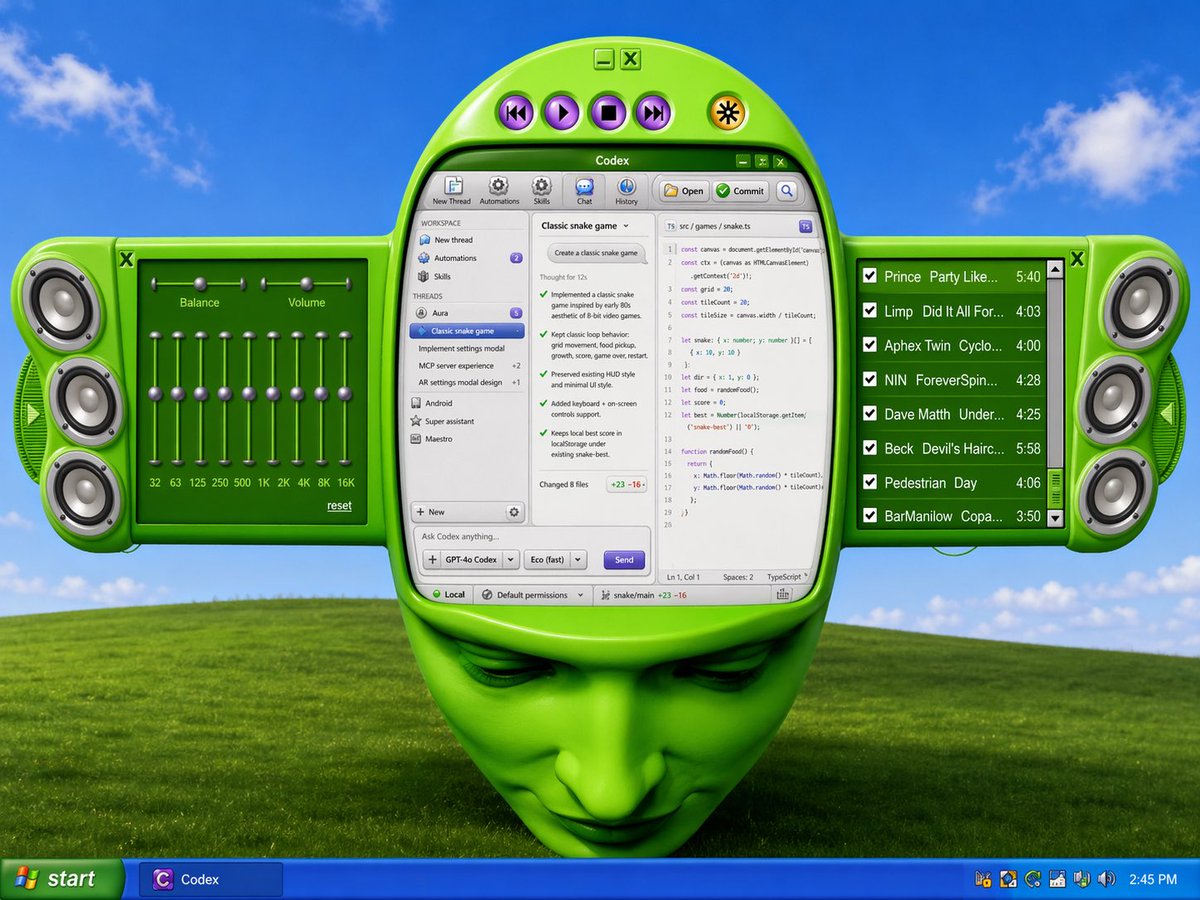Click the Codex taskbar button
The width and height of the screenshot is (1200, 900).
click(x=211, y=880)
